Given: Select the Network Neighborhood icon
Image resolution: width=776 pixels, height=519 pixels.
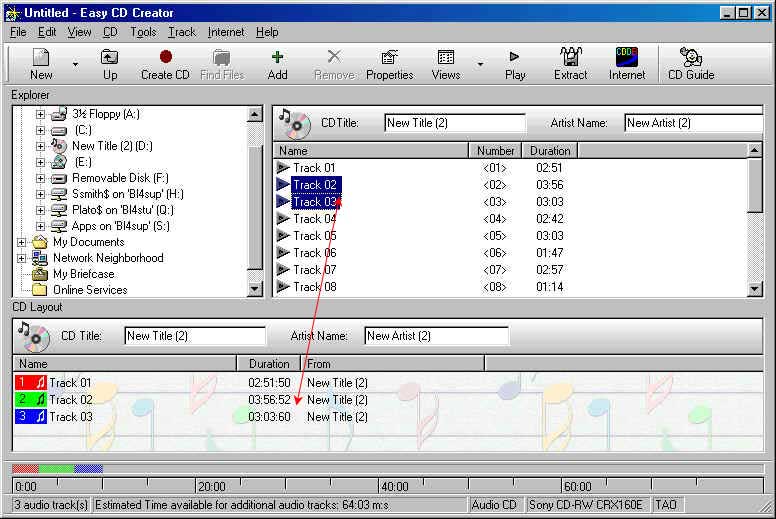Looking at the screenshot, I should pyautogui.click(x=40, y=258).
